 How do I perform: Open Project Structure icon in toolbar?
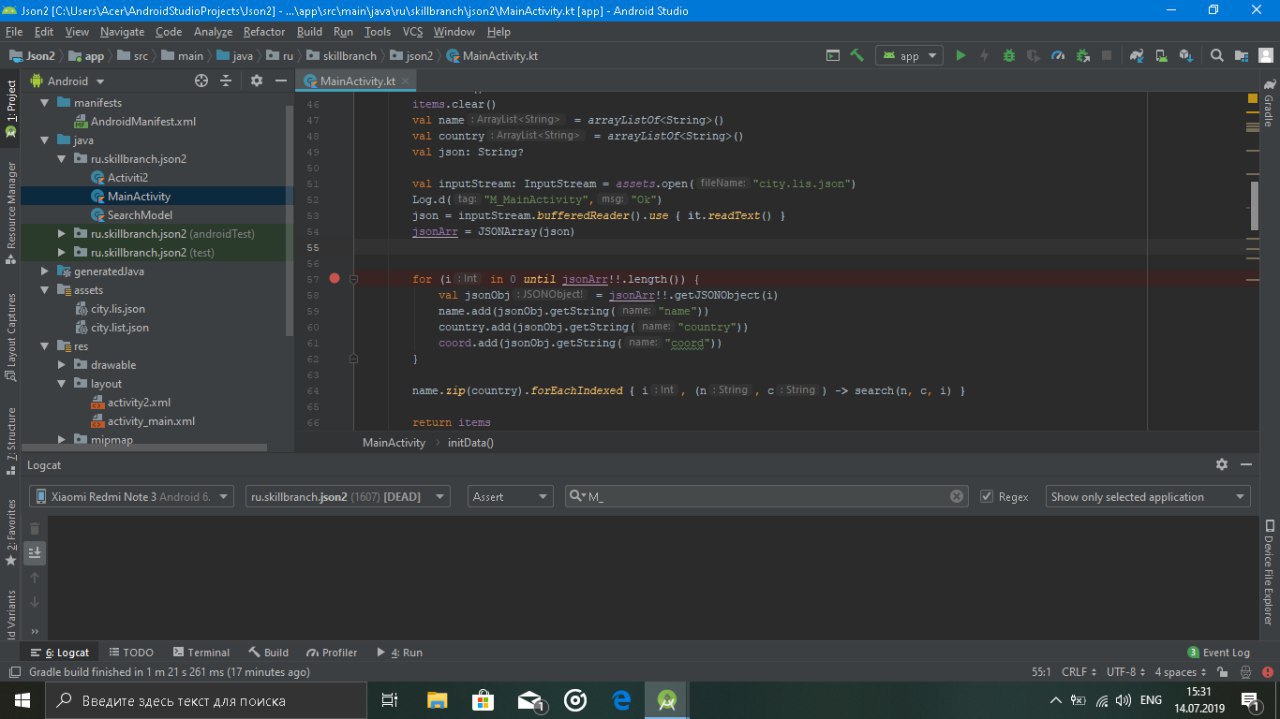(x=1241, y=56)
